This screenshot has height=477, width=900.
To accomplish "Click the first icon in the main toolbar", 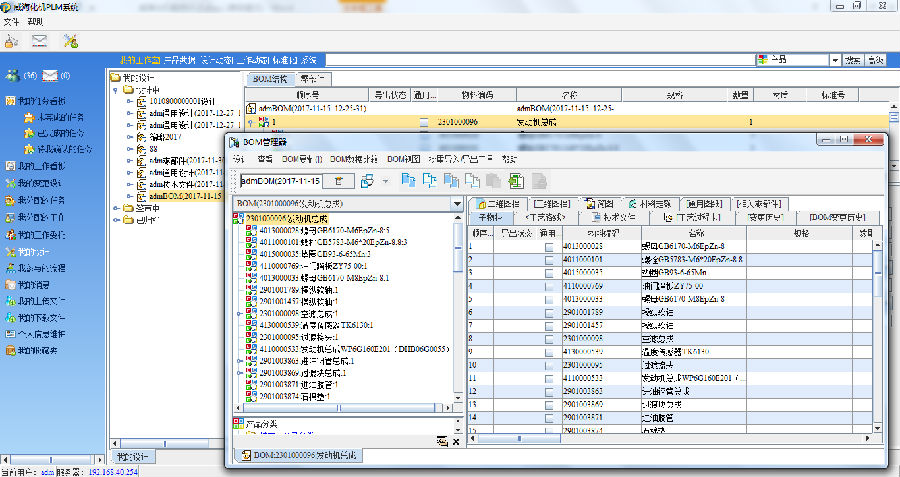I will pos(11,41).
